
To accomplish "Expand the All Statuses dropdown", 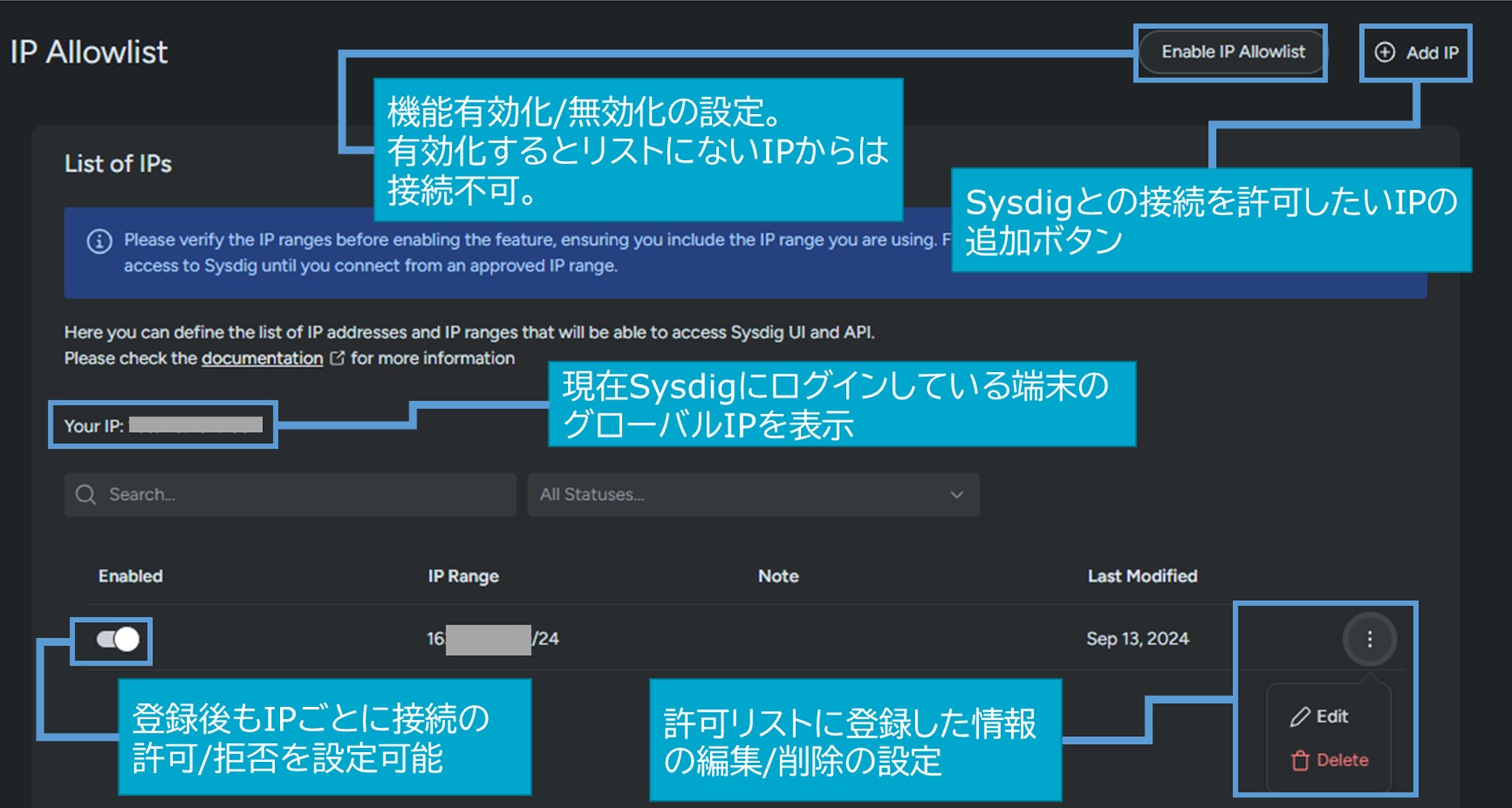I will pyautogui.click(x=752, y=495).
